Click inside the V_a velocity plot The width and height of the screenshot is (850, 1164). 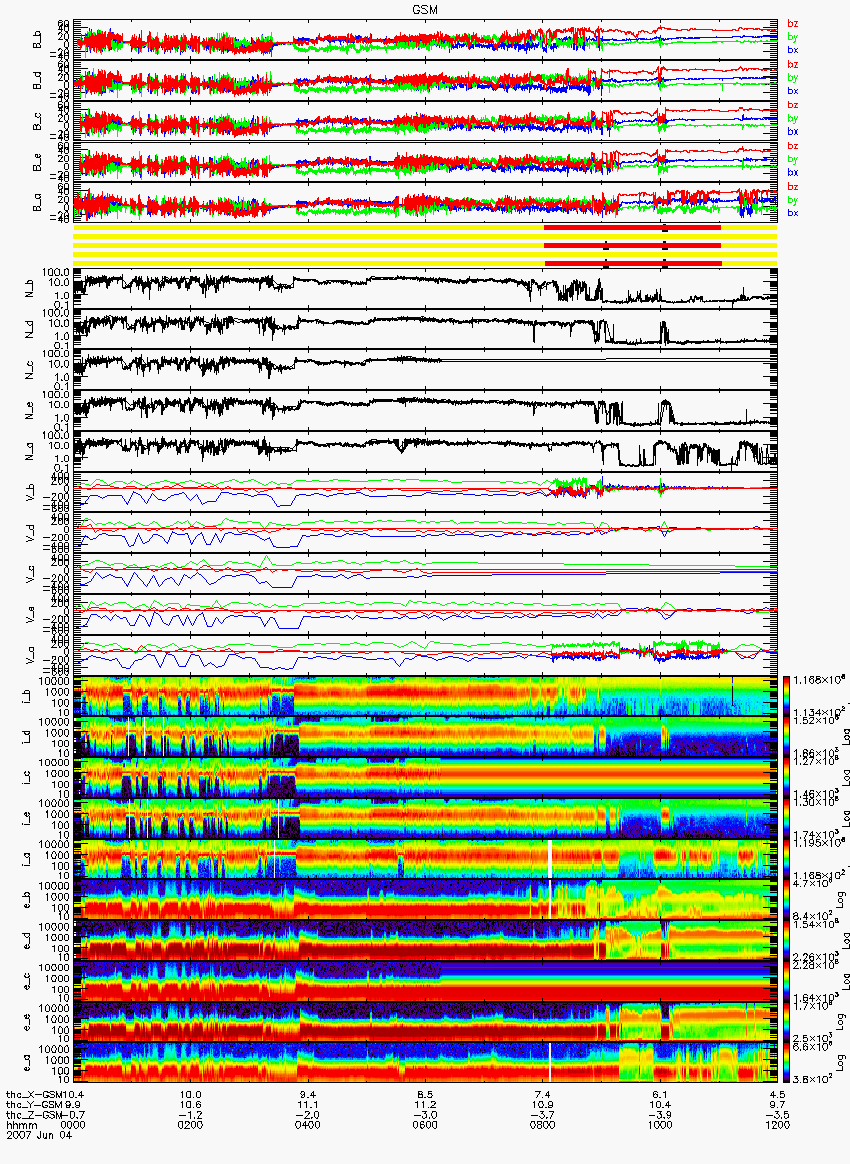click(x=425, y=655)
